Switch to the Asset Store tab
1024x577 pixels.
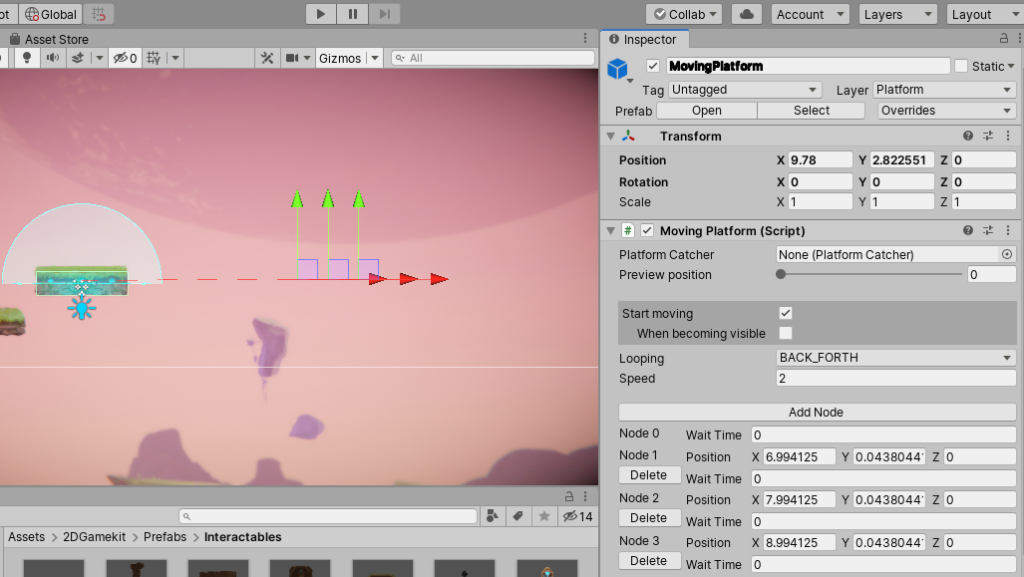tap(56, 39)
